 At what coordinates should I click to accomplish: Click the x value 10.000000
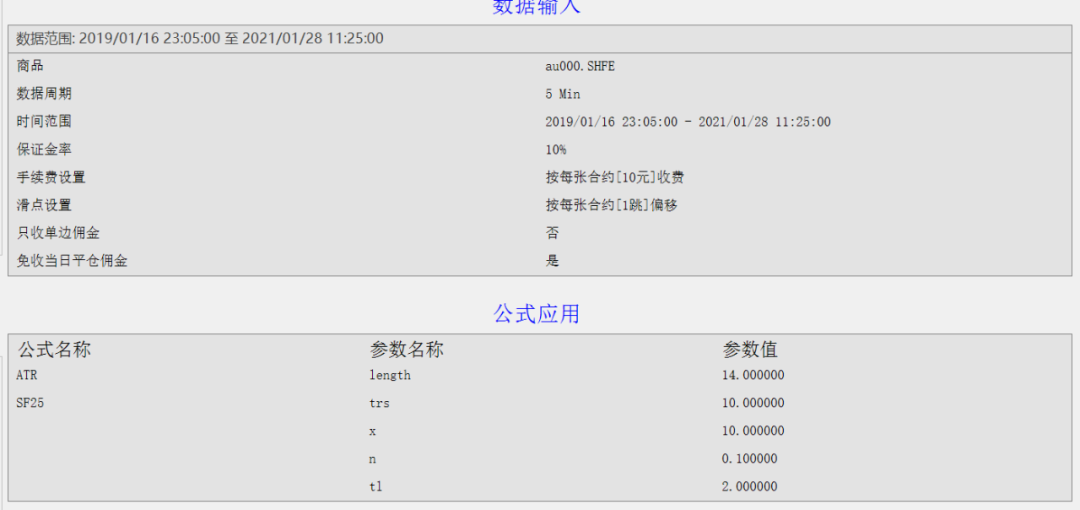(x=753, y=431)
